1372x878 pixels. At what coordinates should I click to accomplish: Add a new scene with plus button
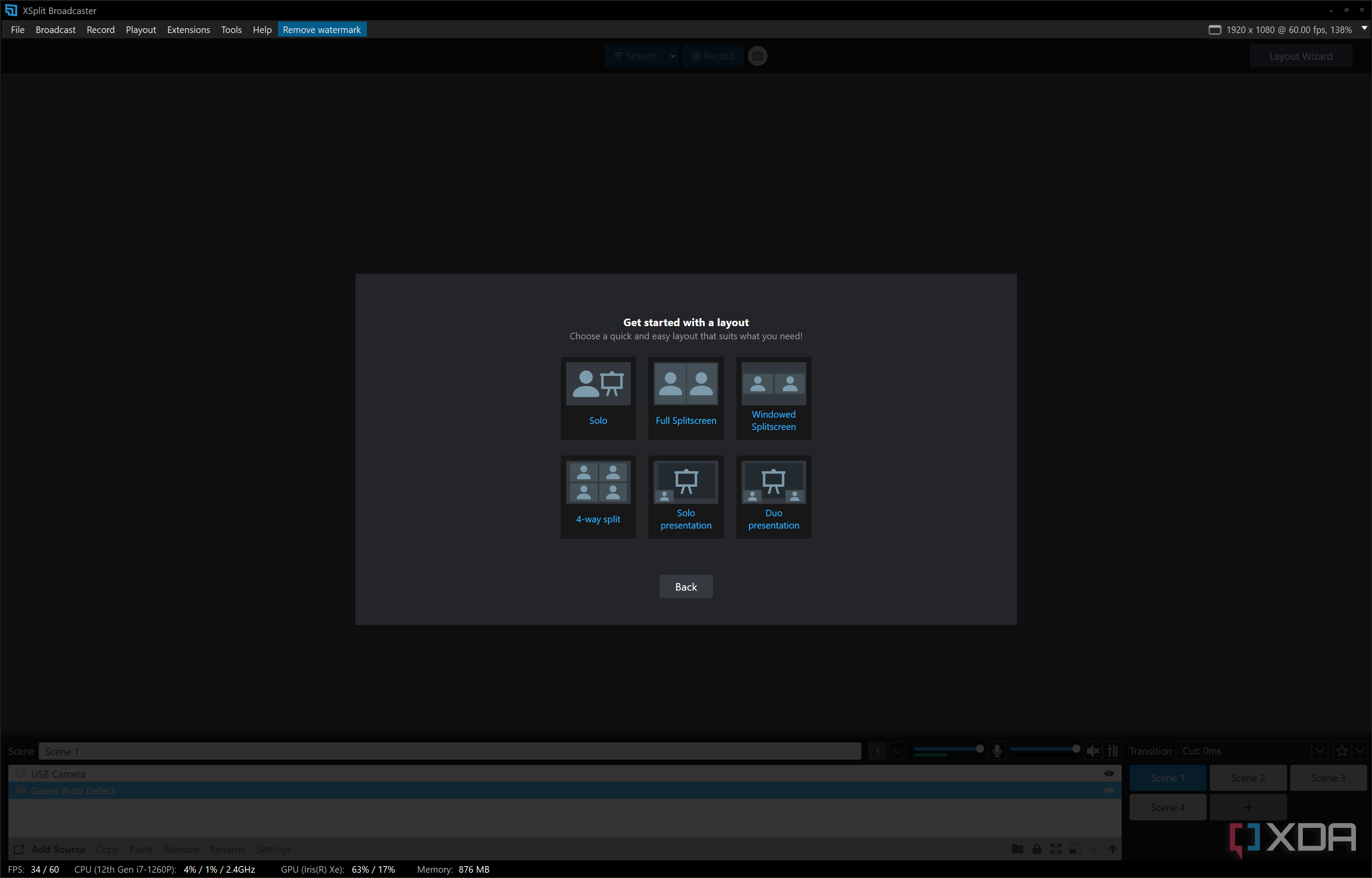(1248, 807)
